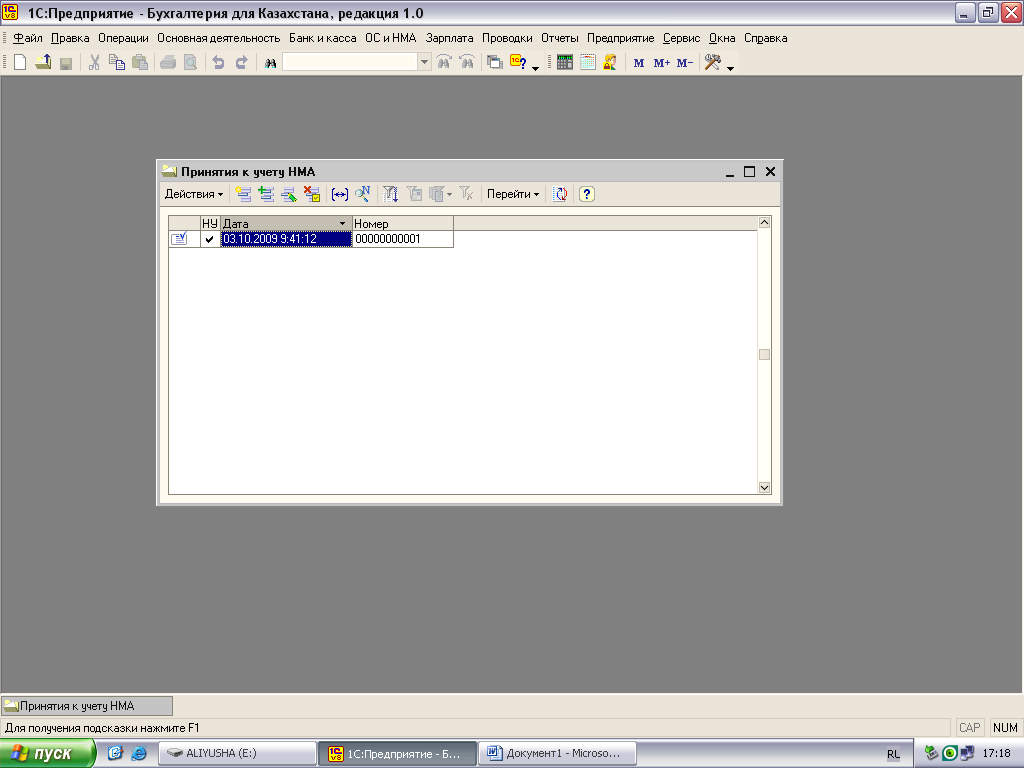Click the M- memory subtract button
This screenshot has width=1024, height=768.
coord(684,63)
